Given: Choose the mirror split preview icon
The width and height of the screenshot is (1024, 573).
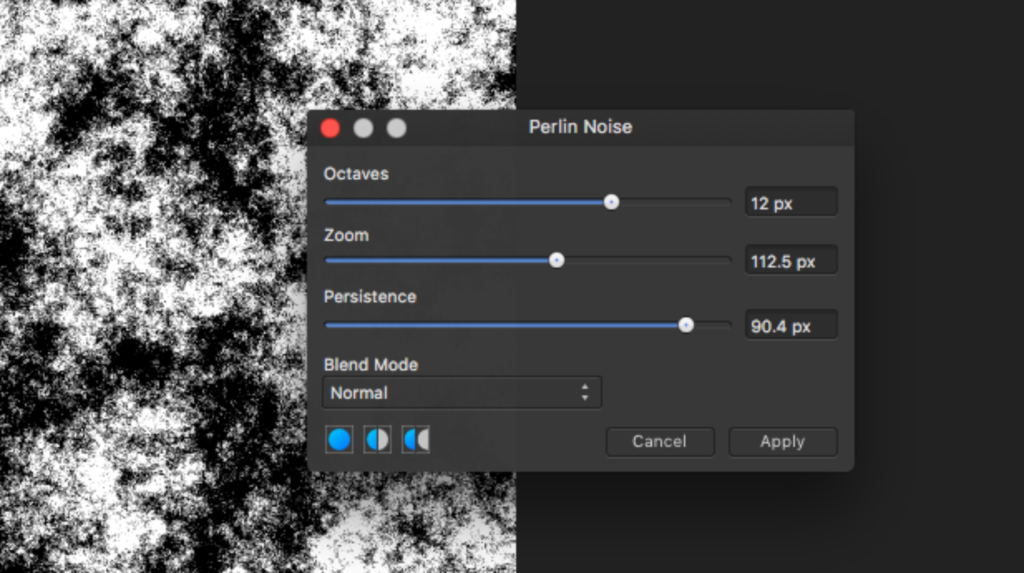Looking at the screenshot, I should pos(416,440).
